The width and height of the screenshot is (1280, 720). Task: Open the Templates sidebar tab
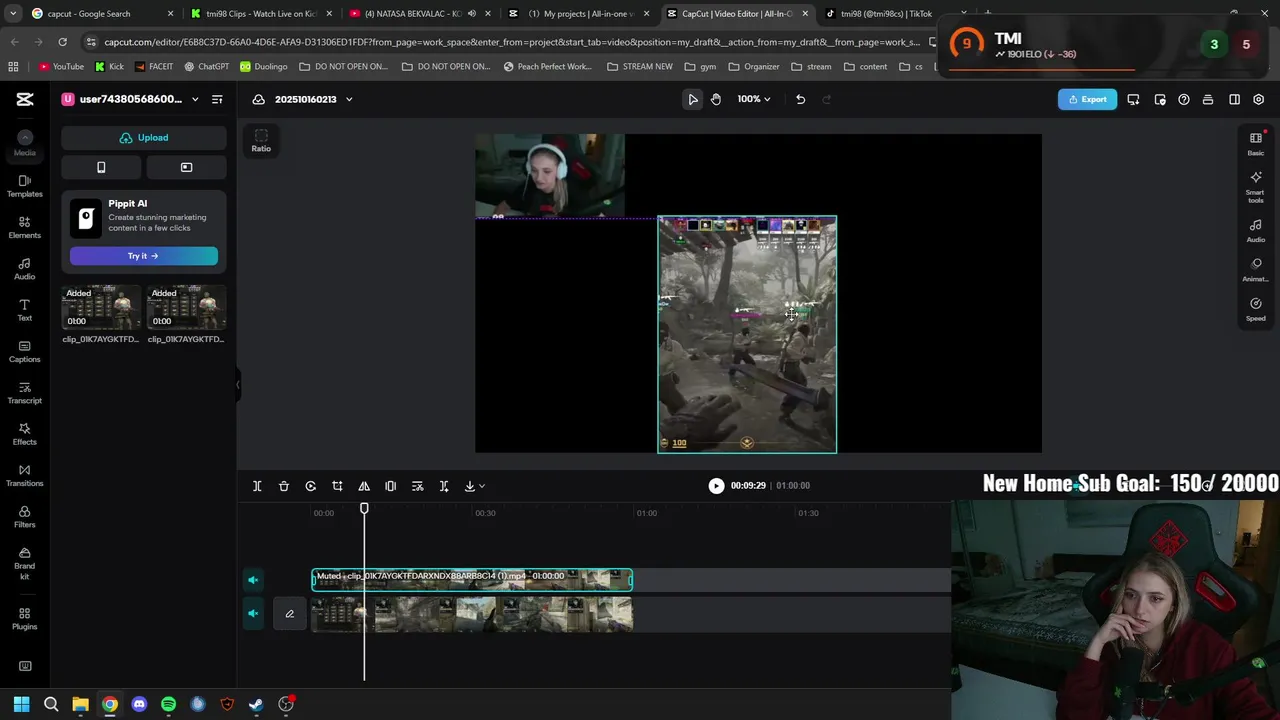pos(25,186)
